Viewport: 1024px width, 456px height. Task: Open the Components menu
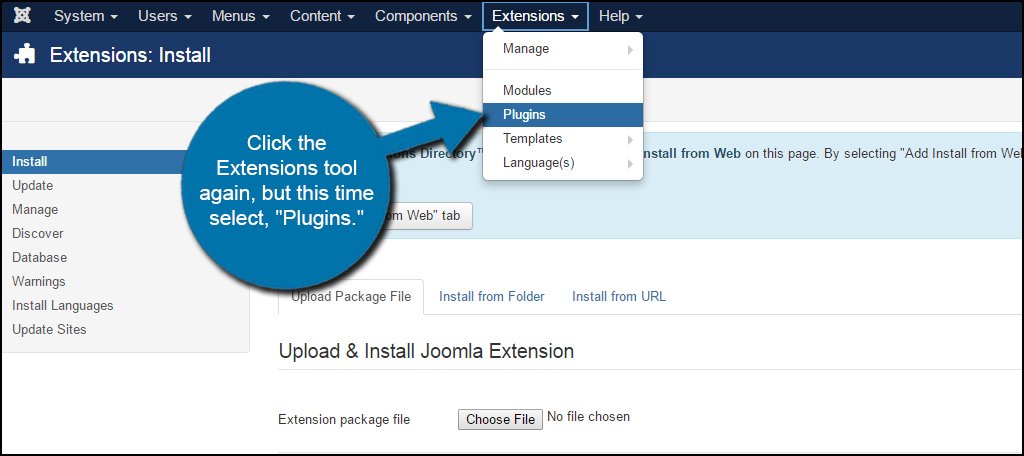tap(423, 16)
